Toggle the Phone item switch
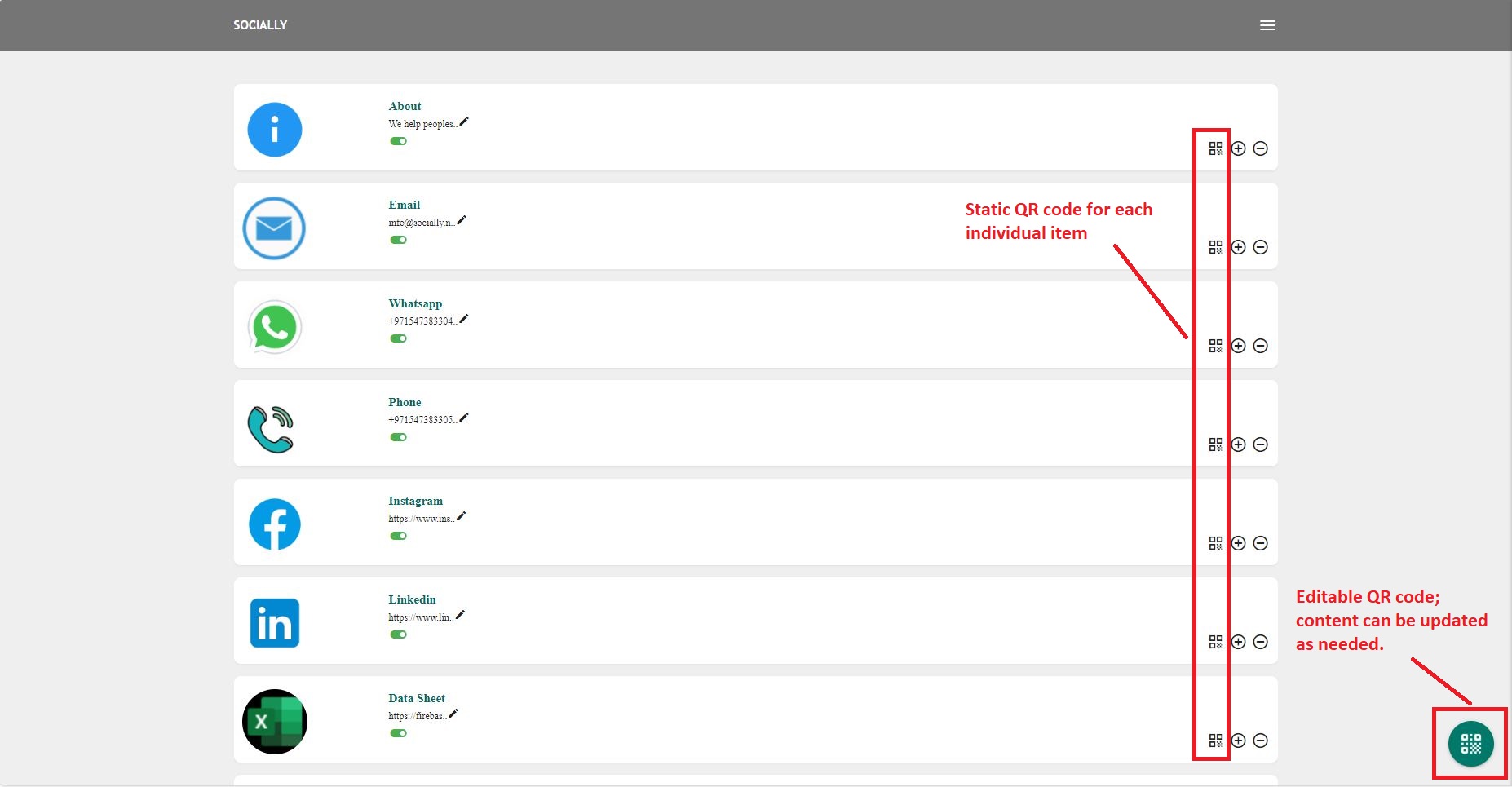The height and width of the screenshot is (787, 1512). click(398, 437)
